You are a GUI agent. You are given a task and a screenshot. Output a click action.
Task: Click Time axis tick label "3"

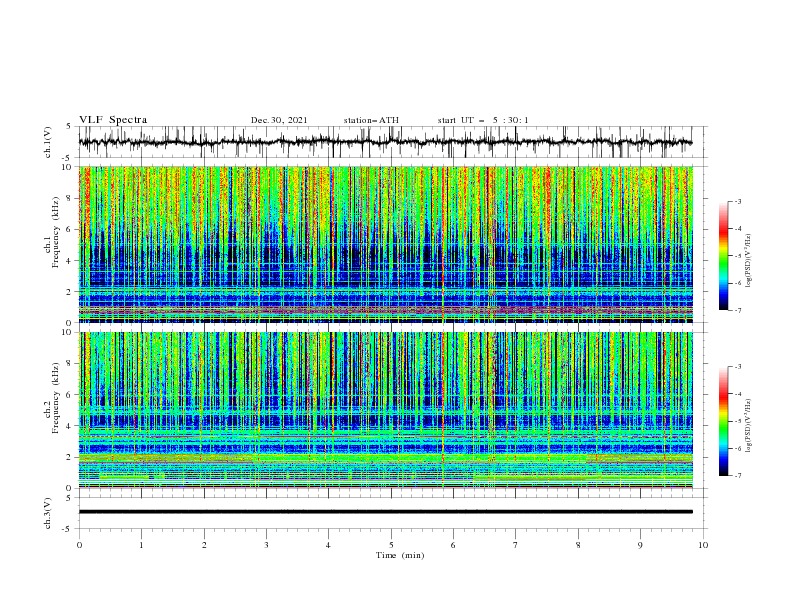266,545
